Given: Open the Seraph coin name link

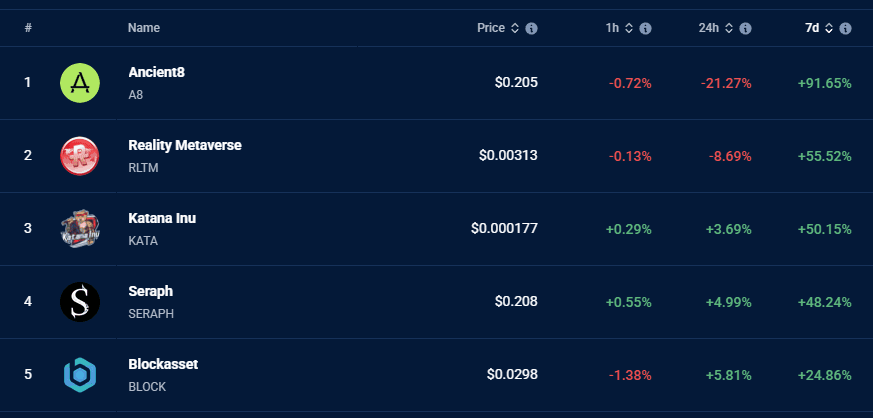Looking at the screenshot, I should click(151, 291).
